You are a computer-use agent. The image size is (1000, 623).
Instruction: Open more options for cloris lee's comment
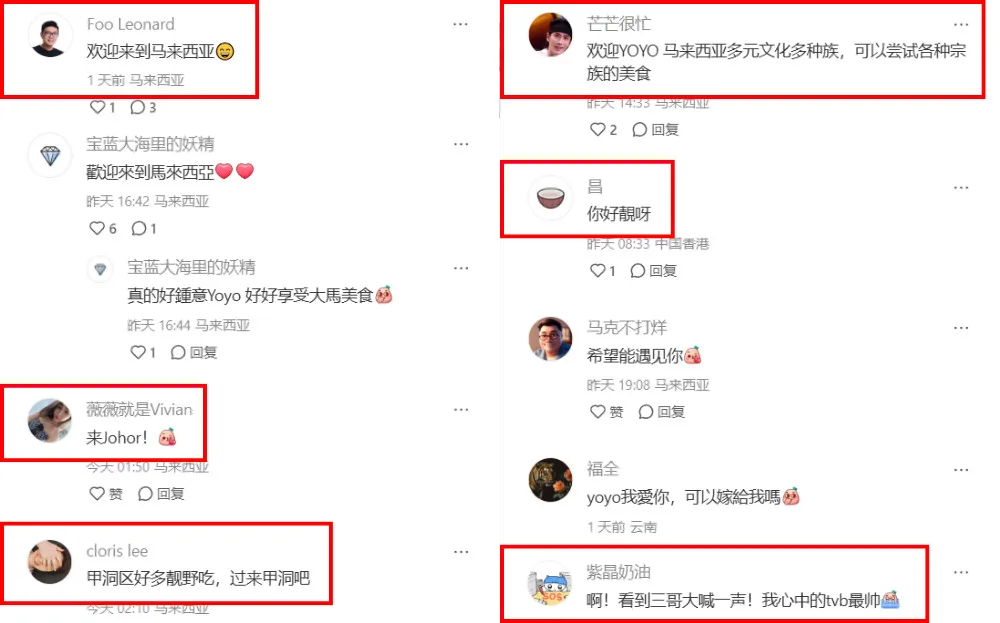(460, 552)
